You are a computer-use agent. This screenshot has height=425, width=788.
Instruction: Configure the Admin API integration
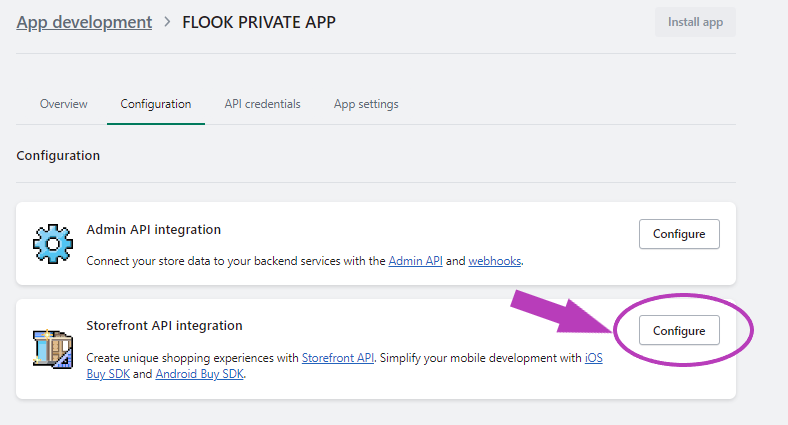tap(679, 234)
